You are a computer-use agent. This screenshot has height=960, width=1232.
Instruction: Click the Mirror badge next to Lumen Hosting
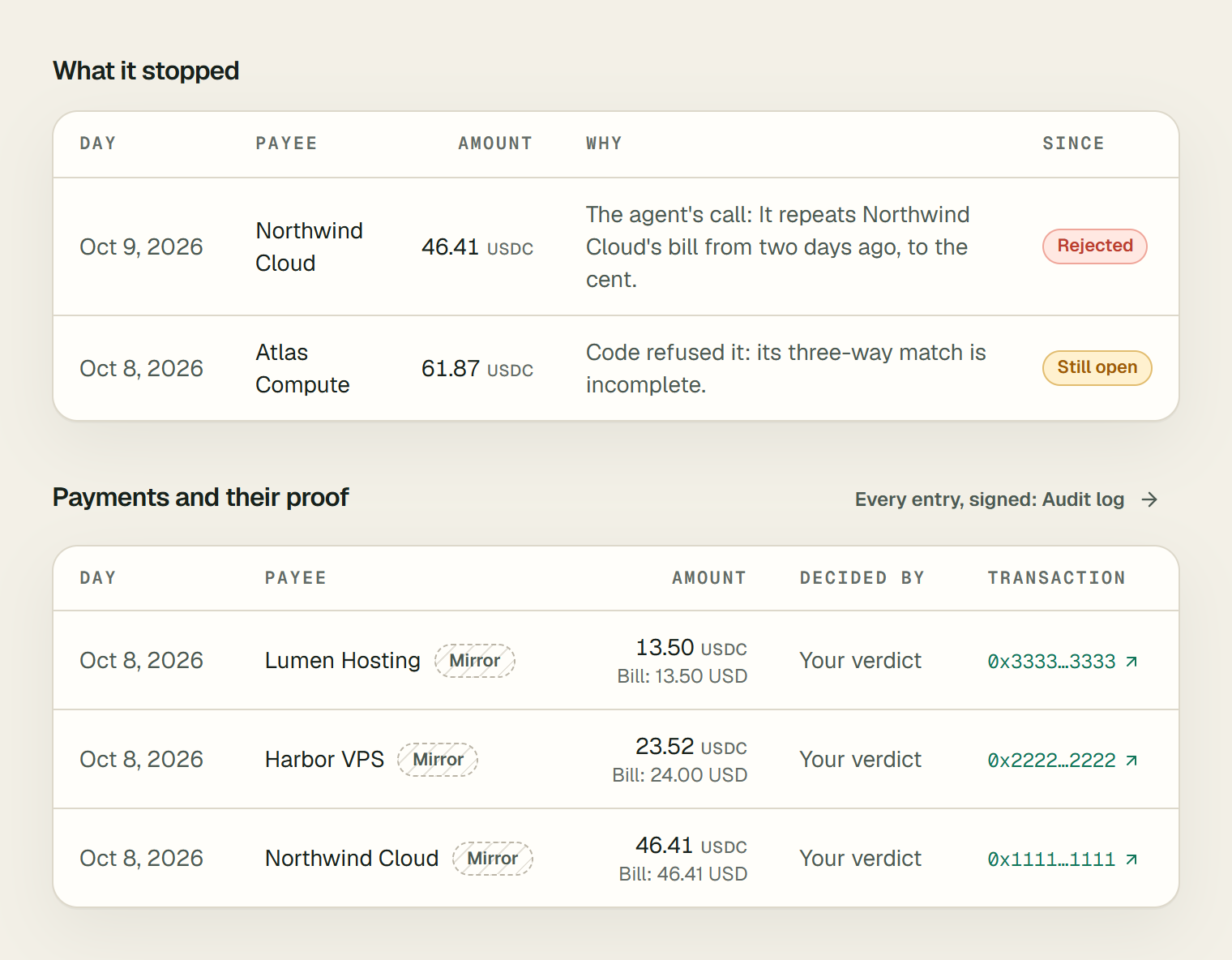[475, 661]
